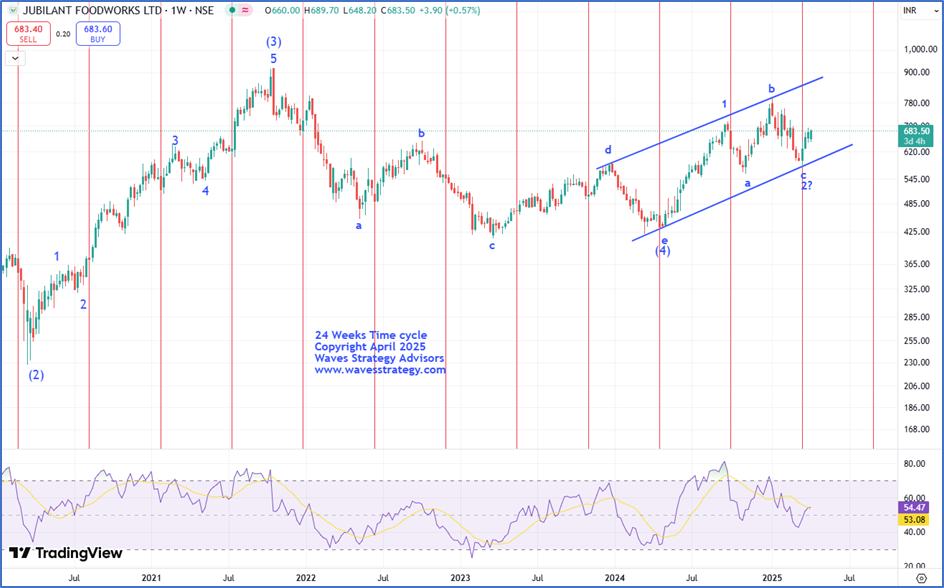944x588 pixels.
Task: Click the pink approximate data indicator icon
Action: [x=245, y=10]
